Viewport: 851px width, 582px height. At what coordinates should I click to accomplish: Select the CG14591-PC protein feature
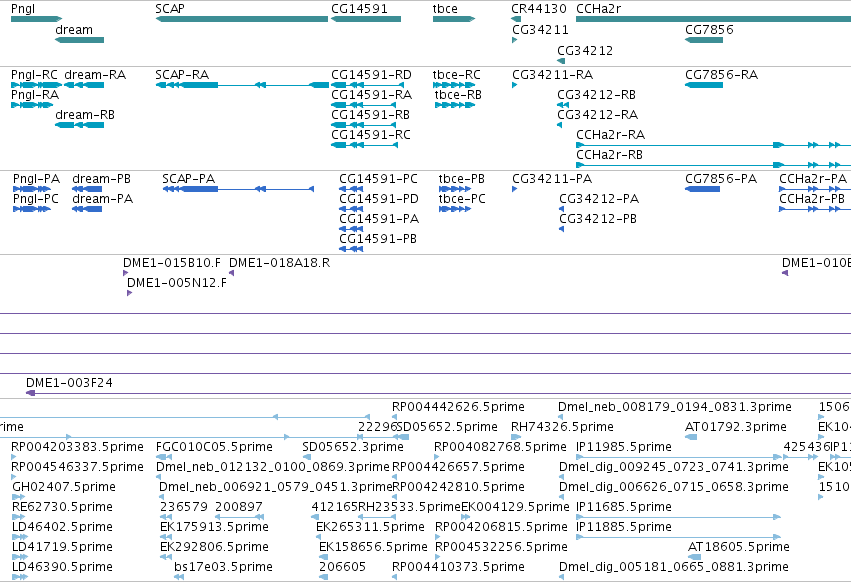(351, 189)
